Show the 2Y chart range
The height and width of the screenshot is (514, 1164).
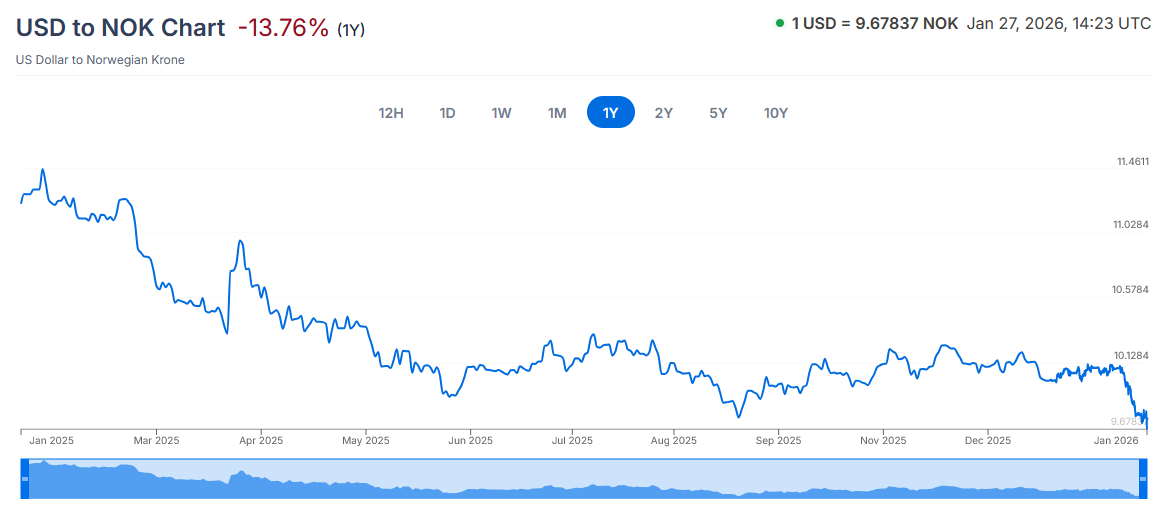[x=664, y=113]
